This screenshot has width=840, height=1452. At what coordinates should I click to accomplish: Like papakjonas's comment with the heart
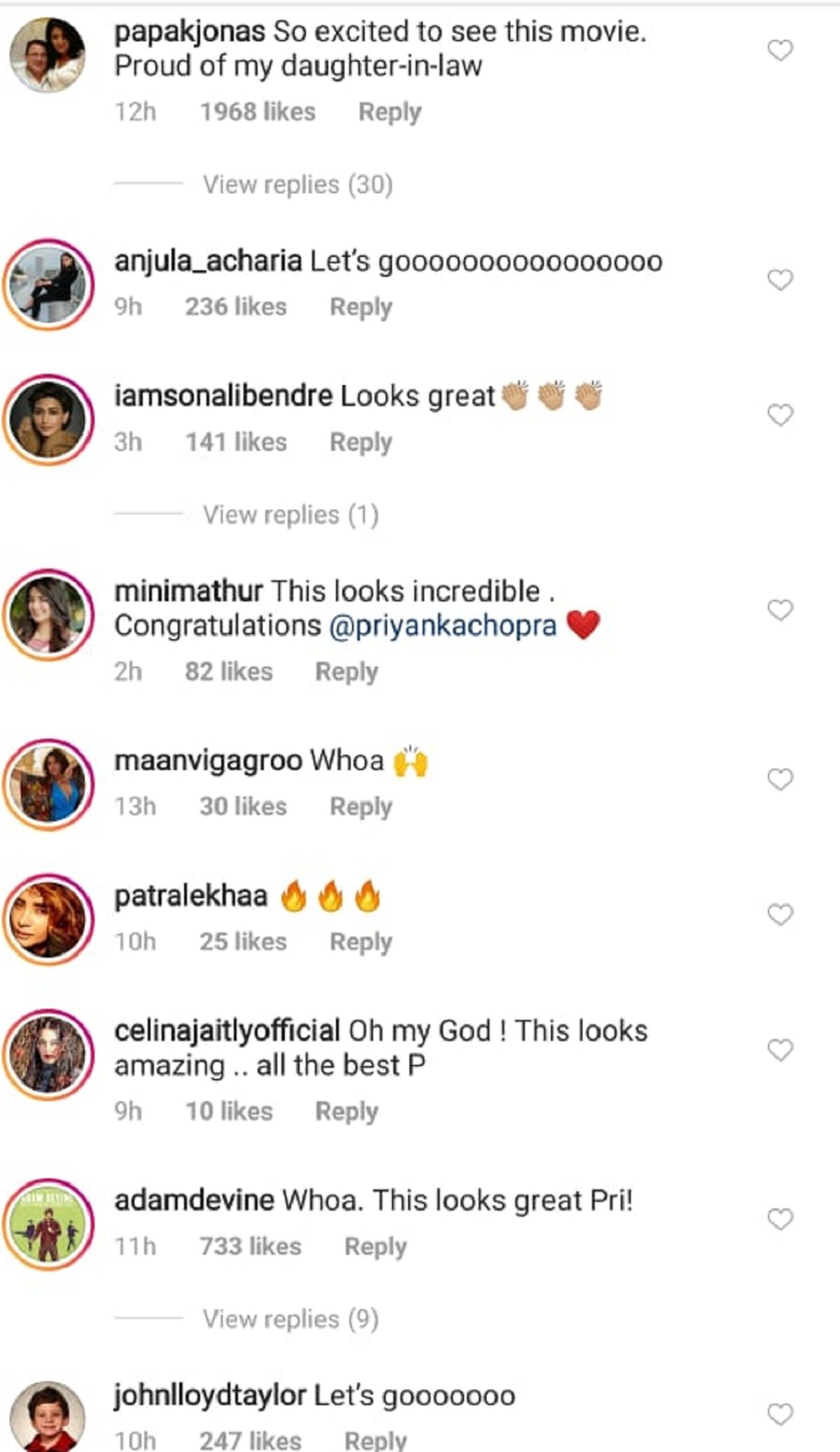point(780,50)
